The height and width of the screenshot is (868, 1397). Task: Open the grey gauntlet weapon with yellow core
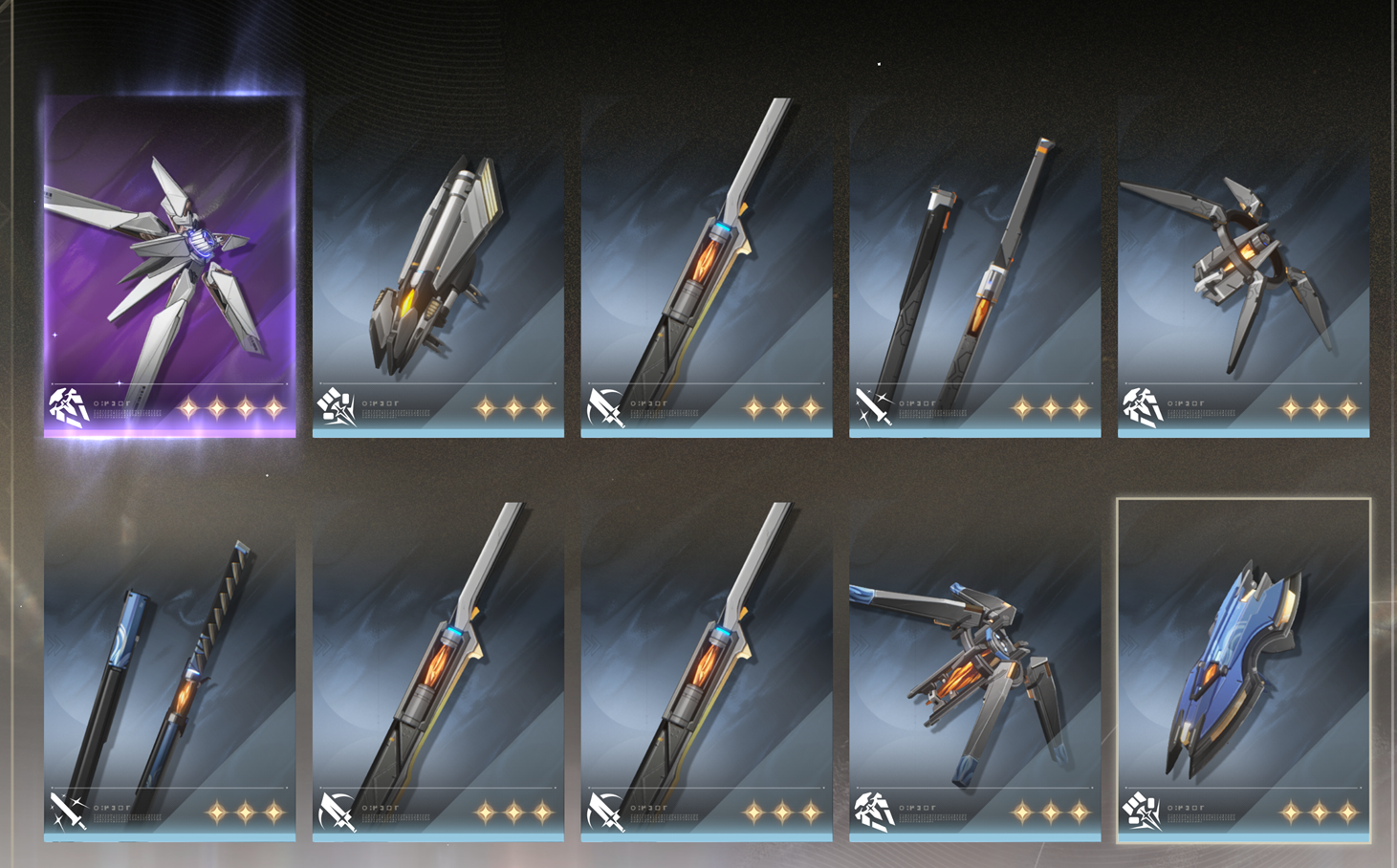pos(438,266)
